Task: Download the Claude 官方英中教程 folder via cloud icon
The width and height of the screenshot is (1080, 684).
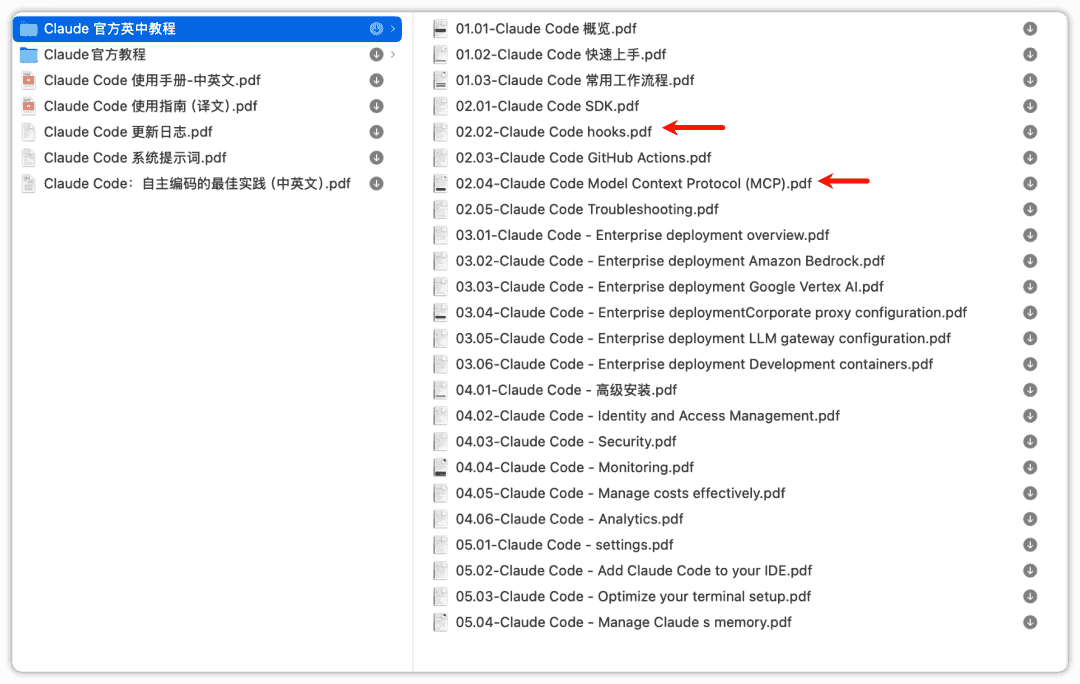Action: coord(377,29)
